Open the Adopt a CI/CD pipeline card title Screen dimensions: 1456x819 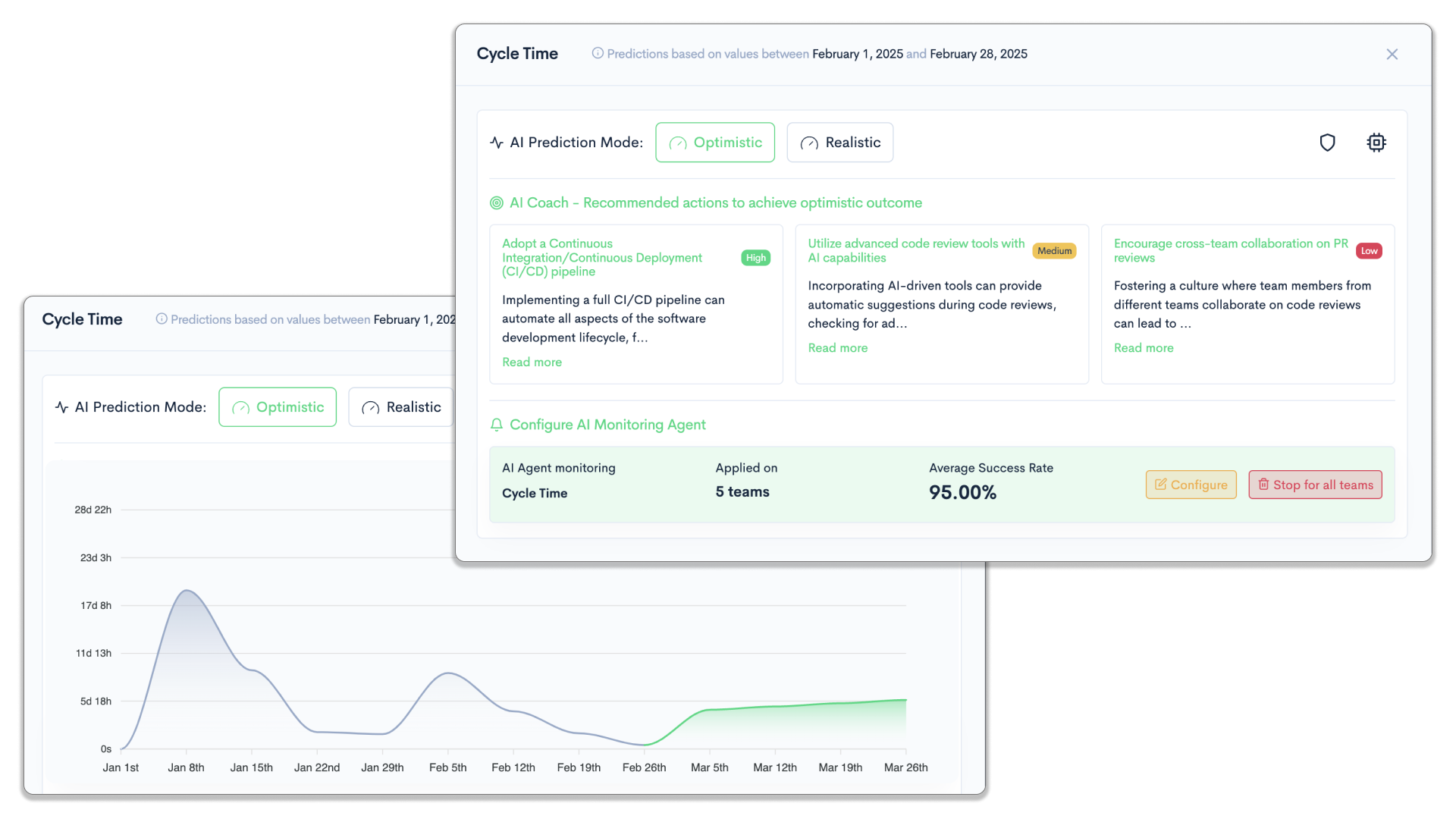coord(602,258)
